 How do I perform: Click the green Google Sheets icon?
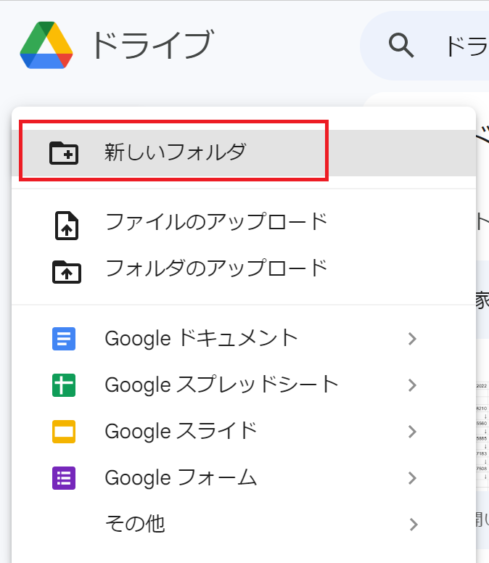click(64, 385)
